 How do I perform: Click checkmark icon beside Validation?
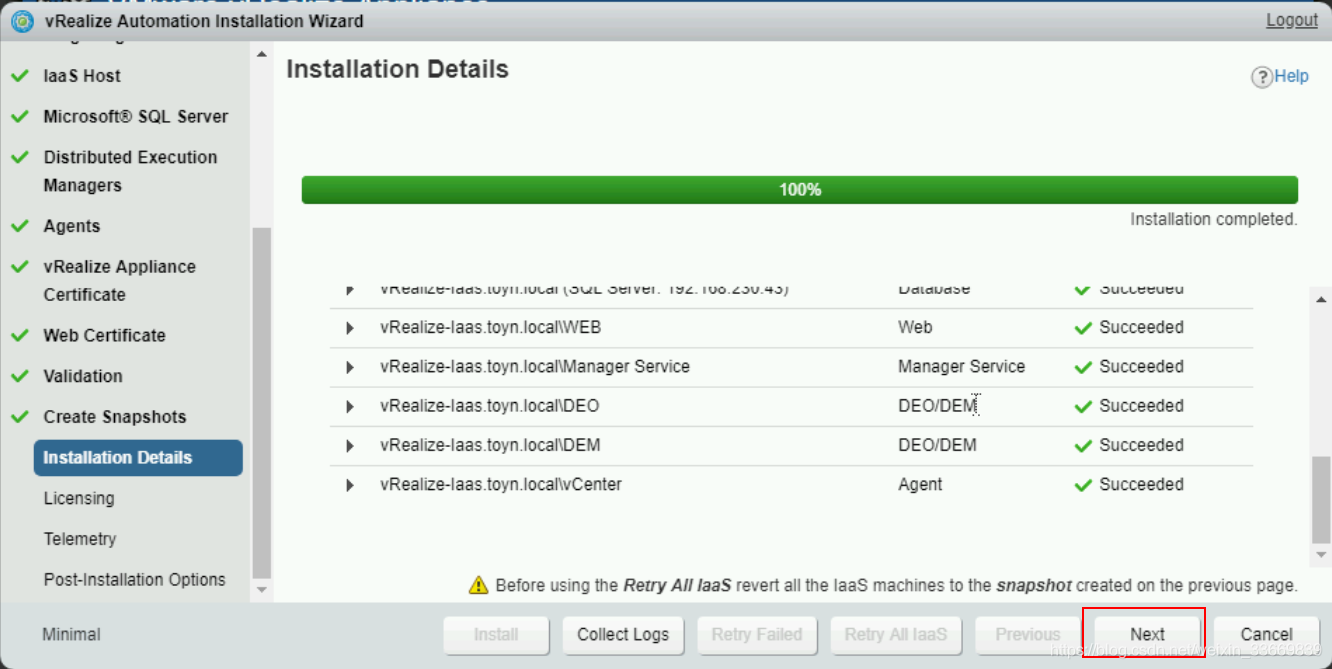[x=20, y=377]
